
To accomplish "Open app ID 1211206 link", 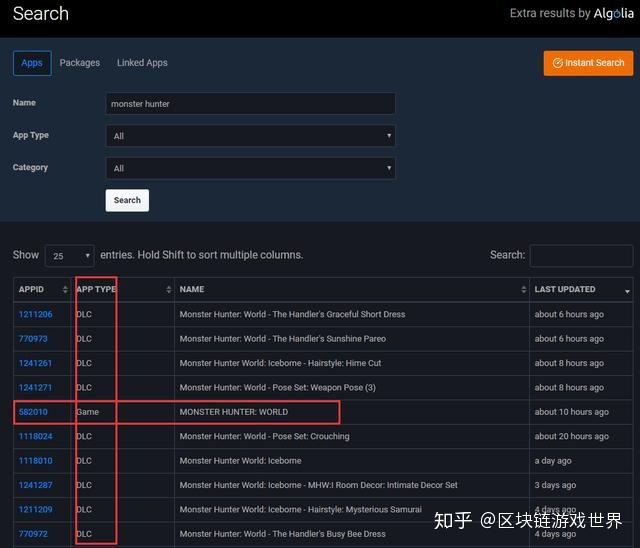I will [x=36, y=314].
